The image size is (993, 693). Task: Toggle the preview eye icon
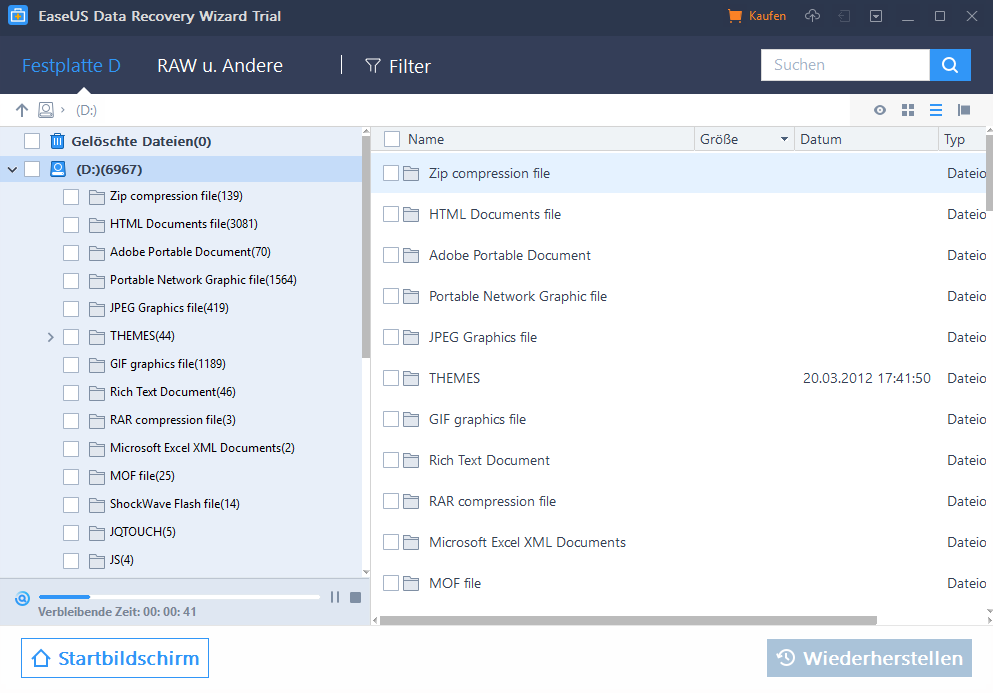(x=880, y=110)
